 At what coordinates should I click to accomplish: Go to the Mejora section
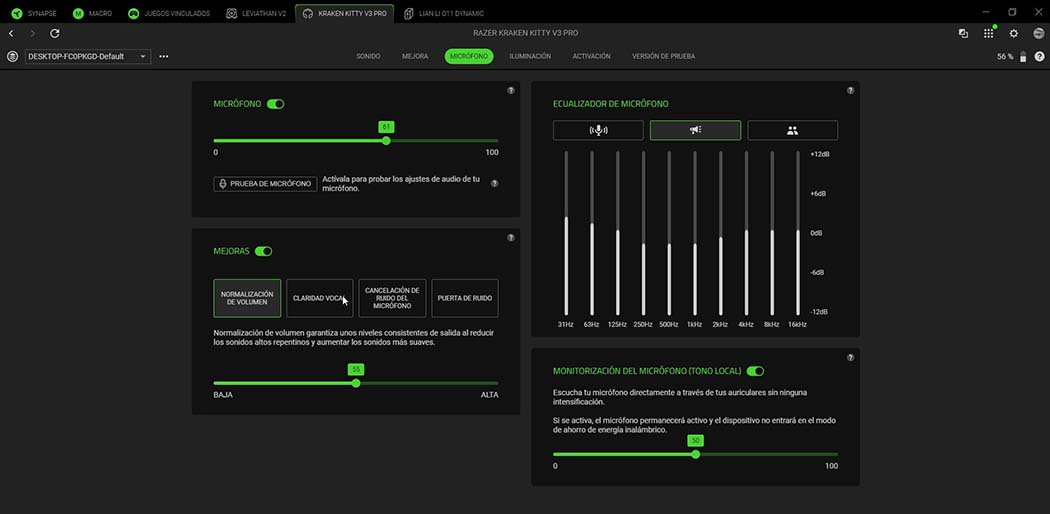tap(415, 56)
